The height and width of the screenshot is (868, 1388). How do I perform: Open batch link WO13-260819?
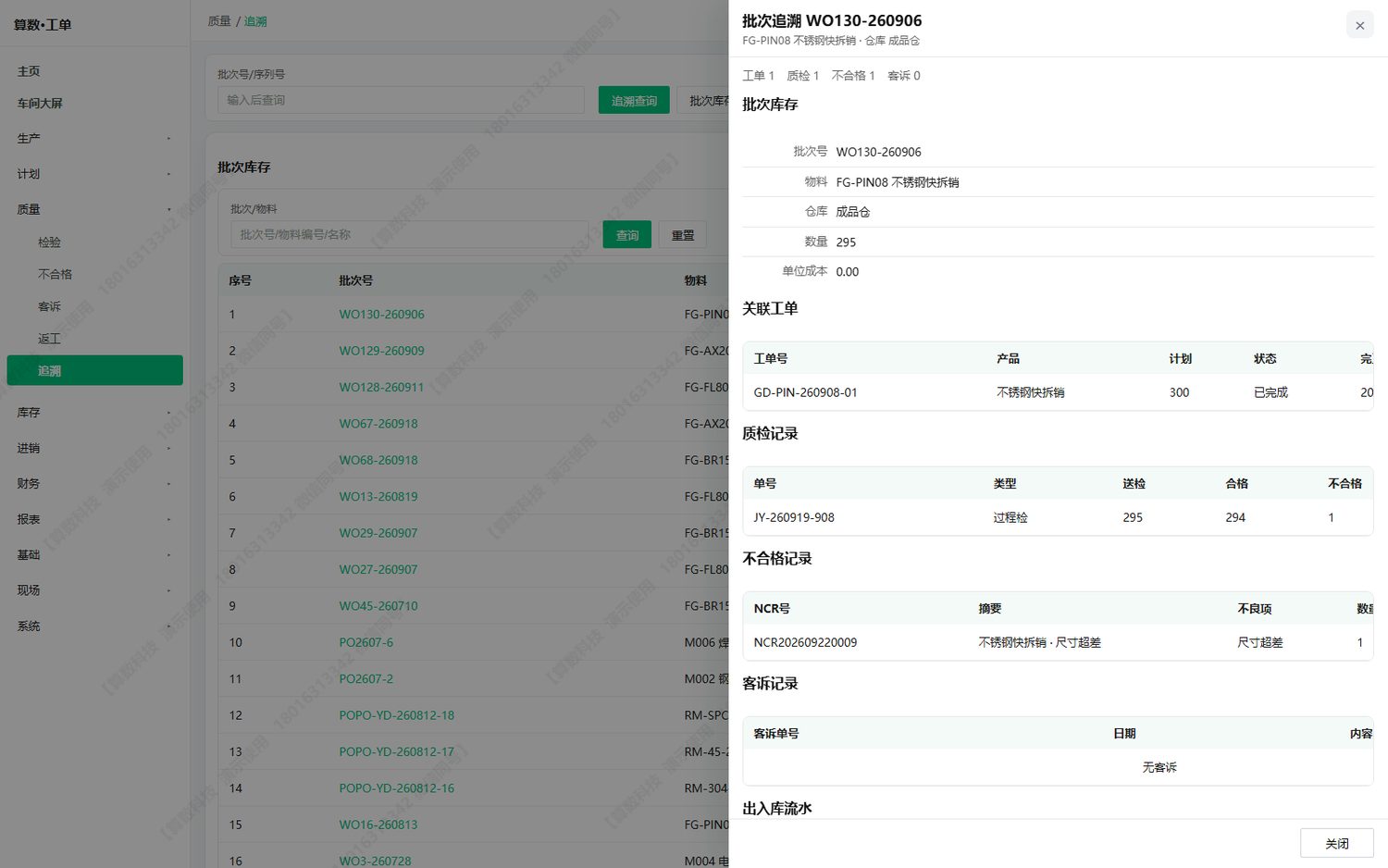[378, 497]
